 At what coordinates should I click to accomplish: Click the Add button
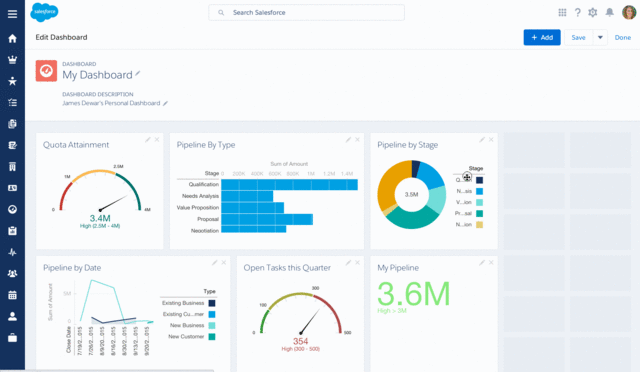[x=542, y=38]
